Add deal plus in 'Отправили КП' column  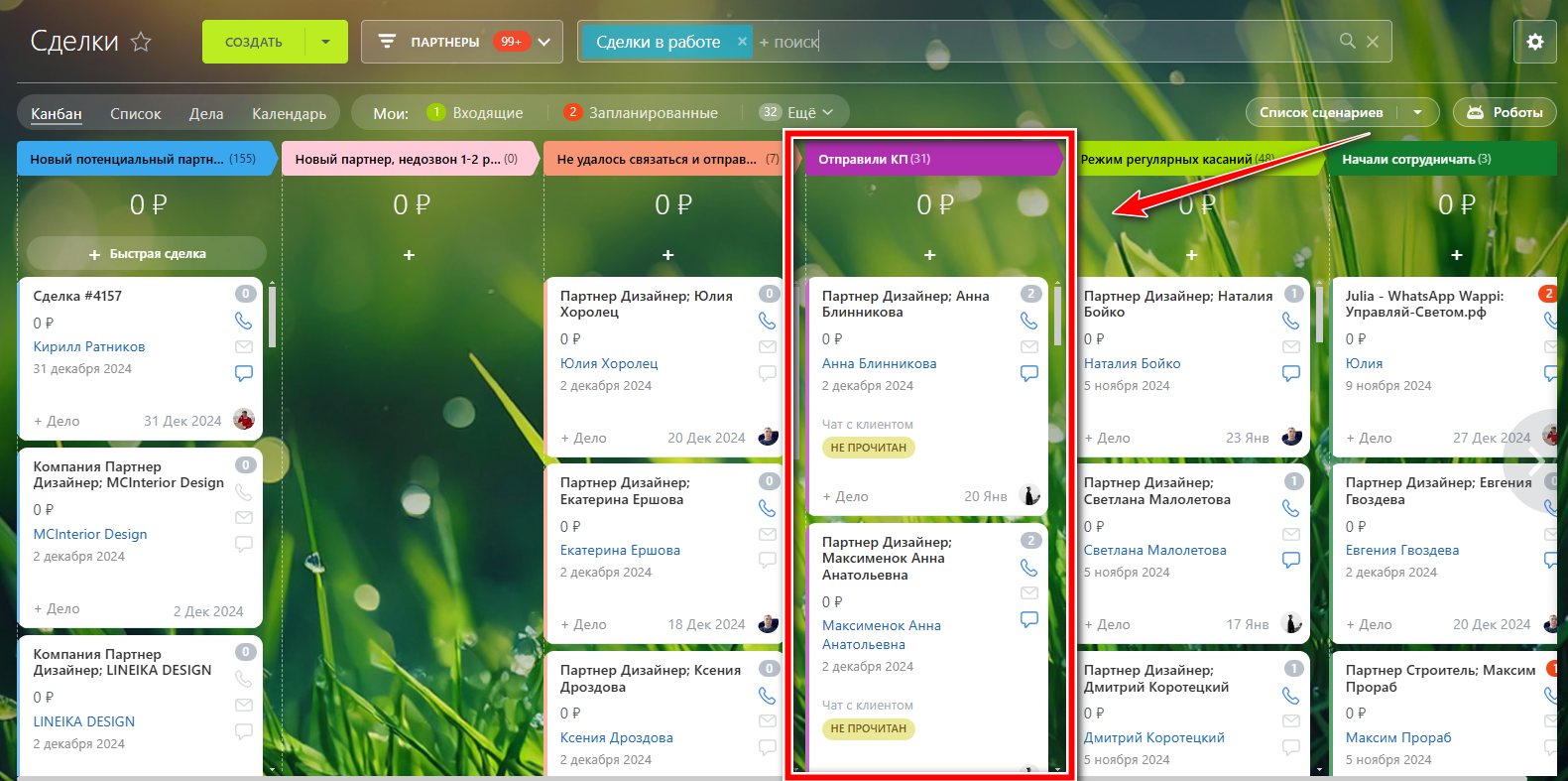pyautogui.click(x=929, y=255)
